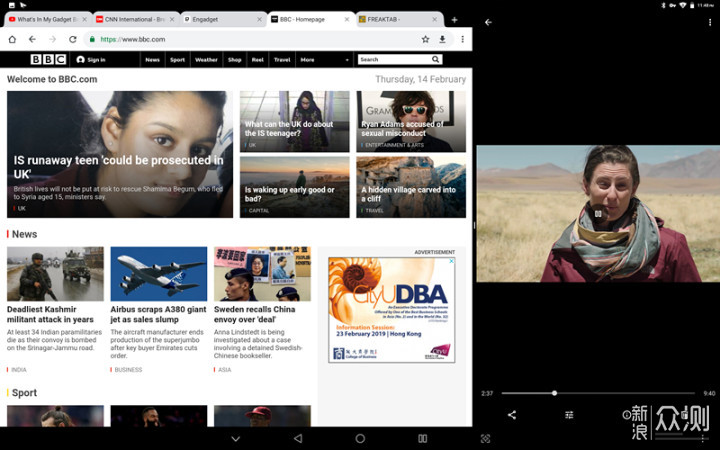Open Airbus scraps A380 article

pos(158,315)
